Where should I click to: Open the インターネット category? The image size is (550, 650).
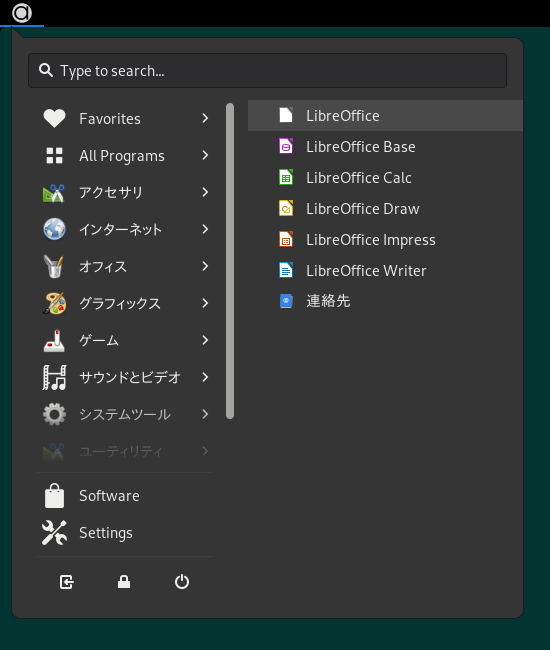[x=125, y=229]
